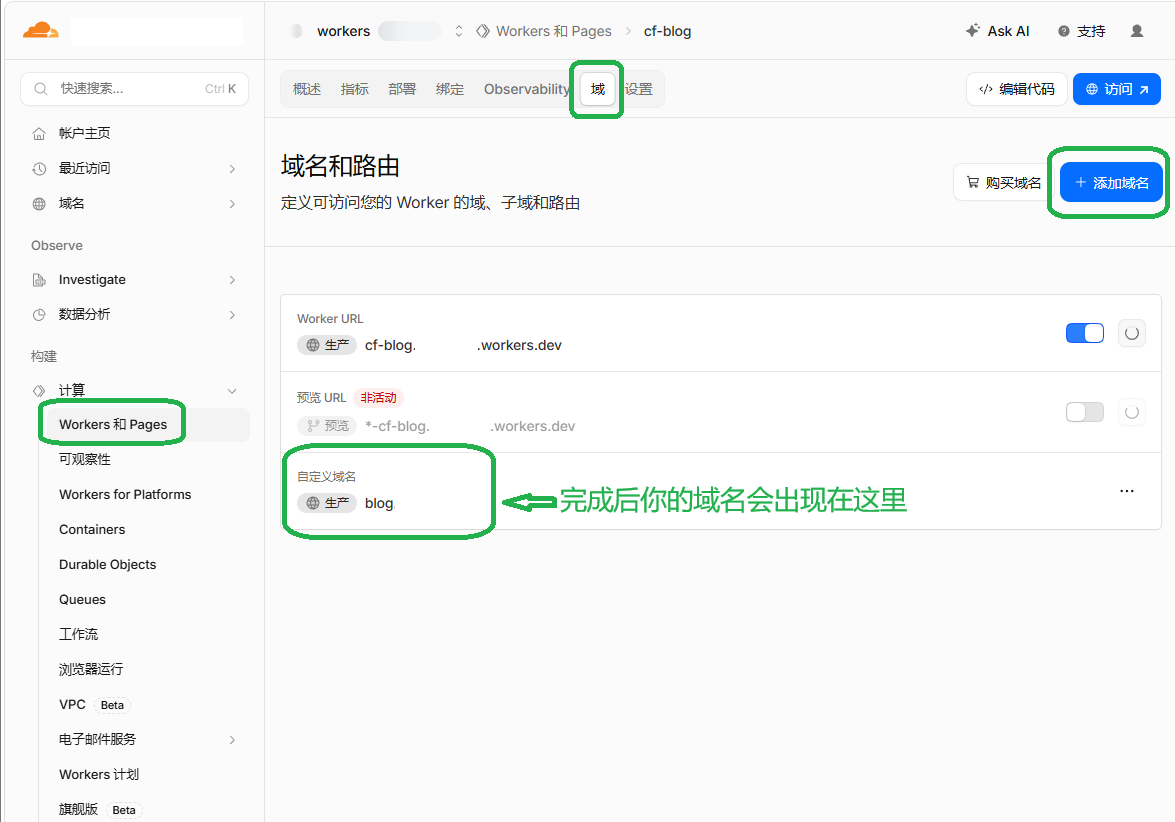Expand the 电子邮件服务 chevron
The image size is (1175, 822).
pos(232,740)
